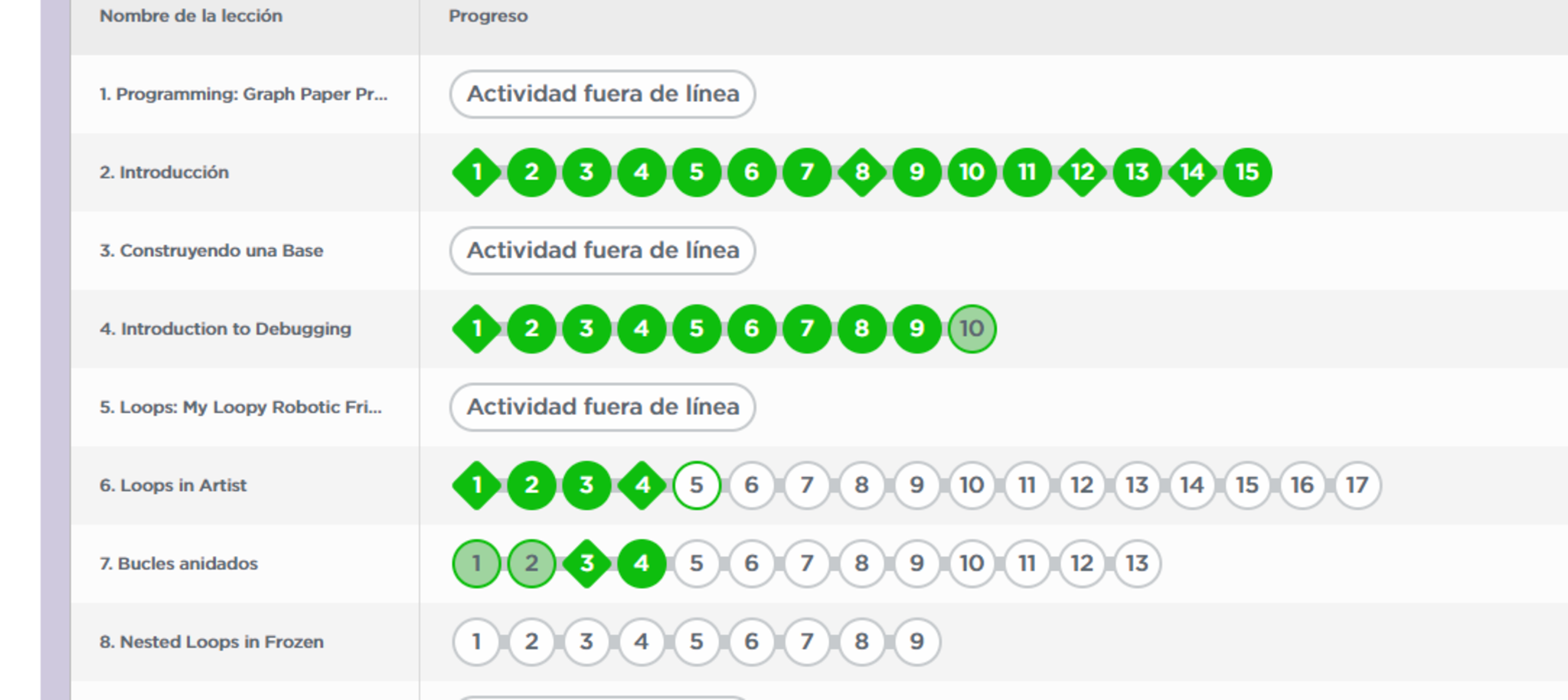Open offline activity for Construyendo una Base
This screenshot has height=700, width=1568.
pos(603,250)
